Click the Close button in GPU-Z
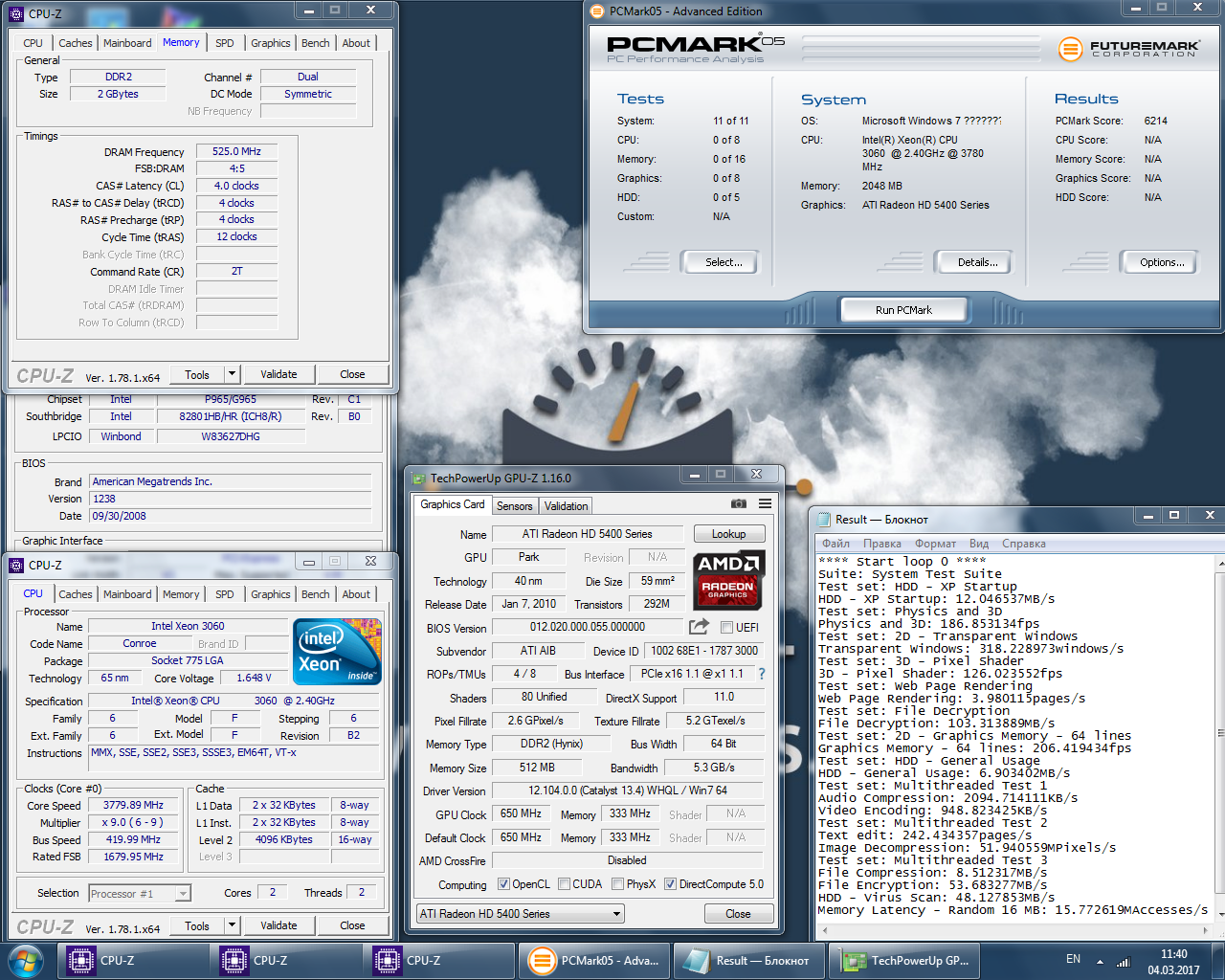1225x980 pixels. (738, 914)
